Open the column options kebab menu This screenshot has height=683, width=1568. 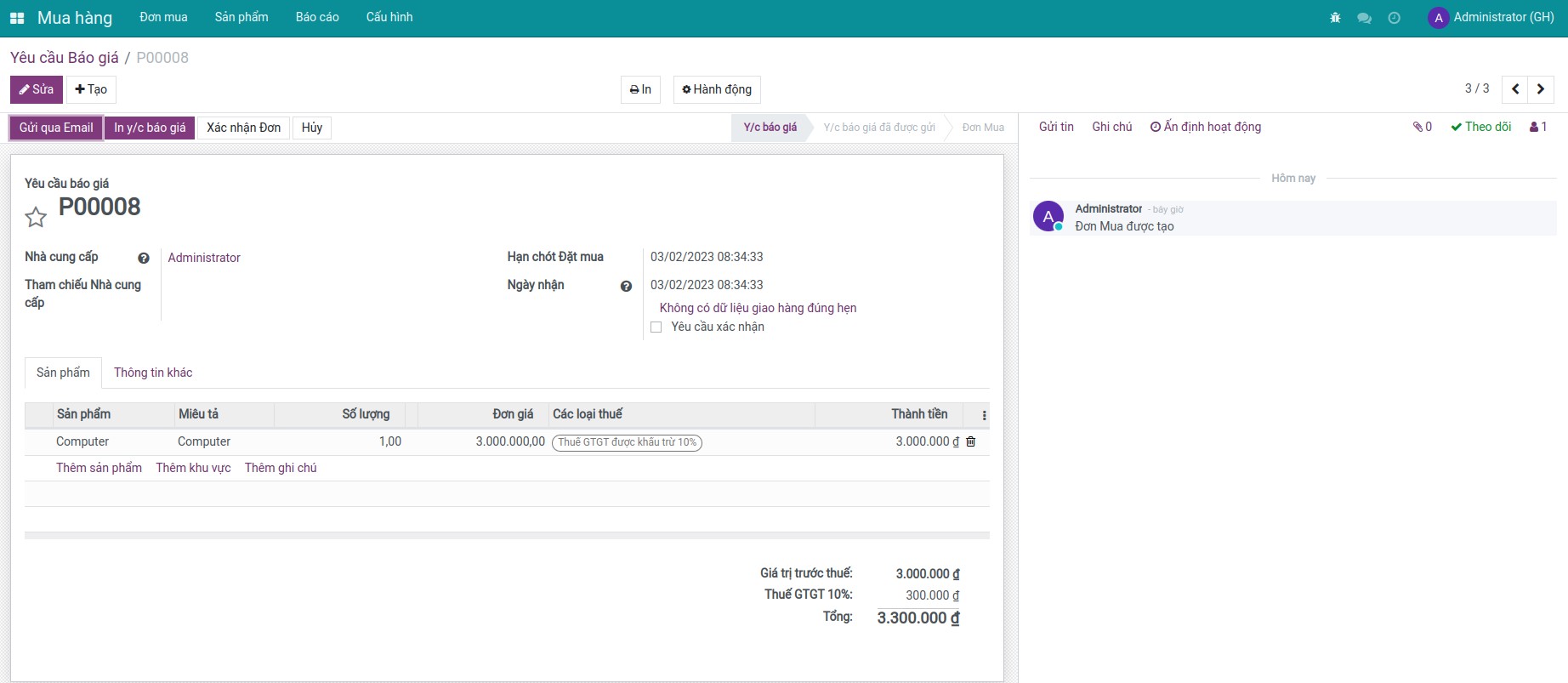click(x=984, y=415)
